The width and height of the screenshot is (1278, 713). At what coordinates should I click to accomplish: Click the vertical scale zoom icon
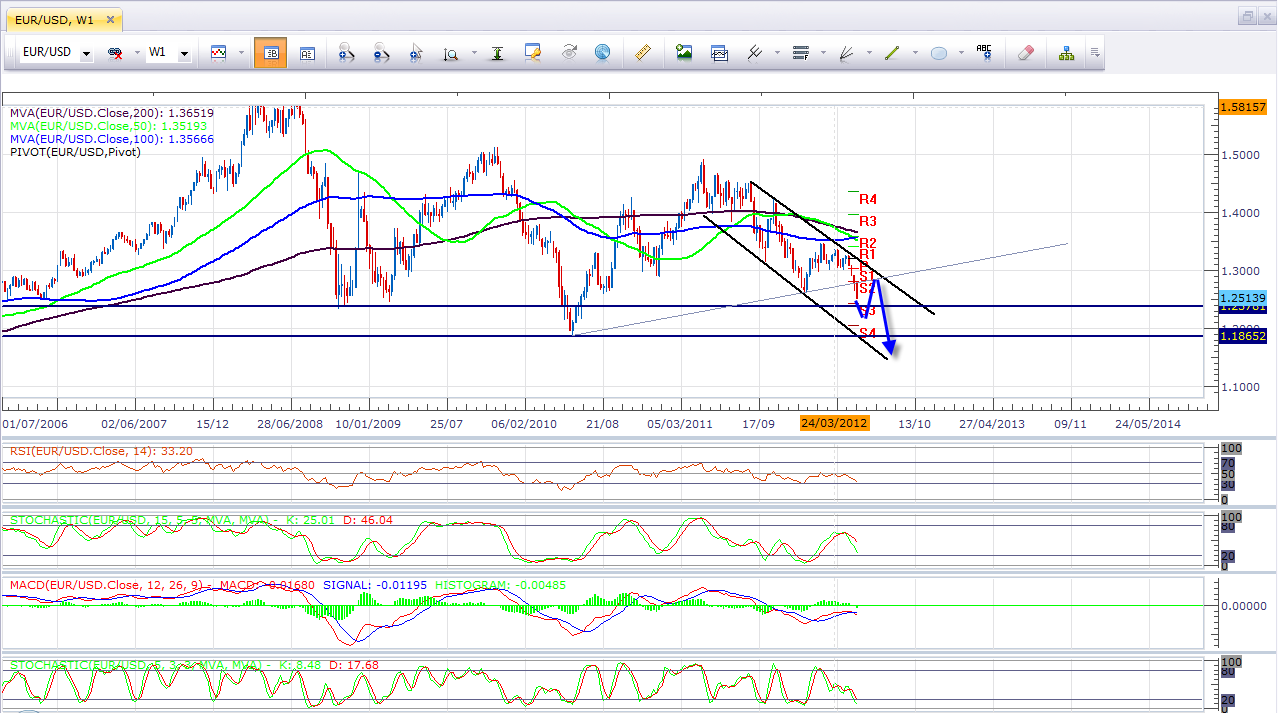coord(451,53)
